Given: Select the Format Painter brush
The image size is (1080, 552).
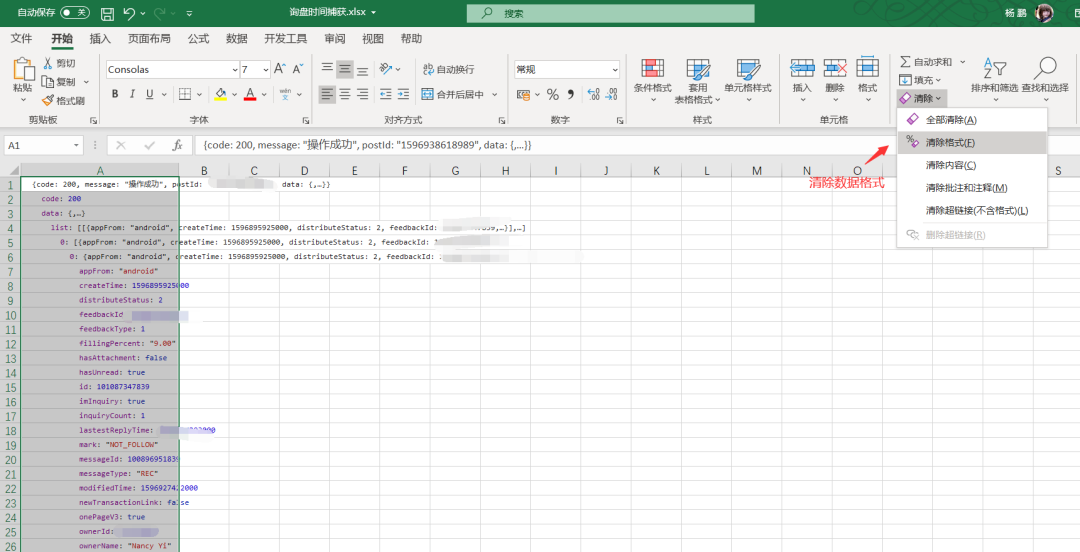Looking at the screenshot, I should (48, 101).
